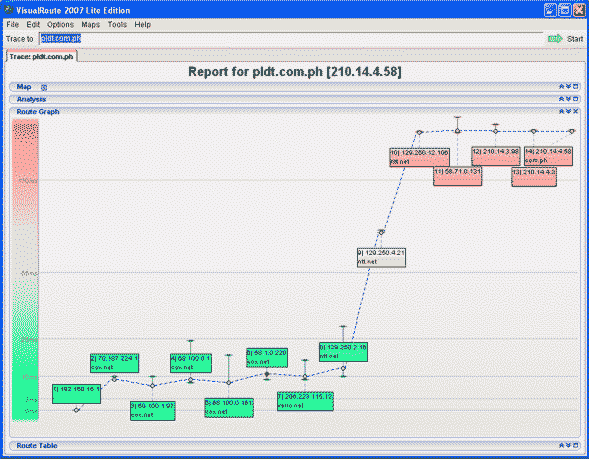
Task: Click the green Start arrow icon
Action: click(x=555, y=39)
